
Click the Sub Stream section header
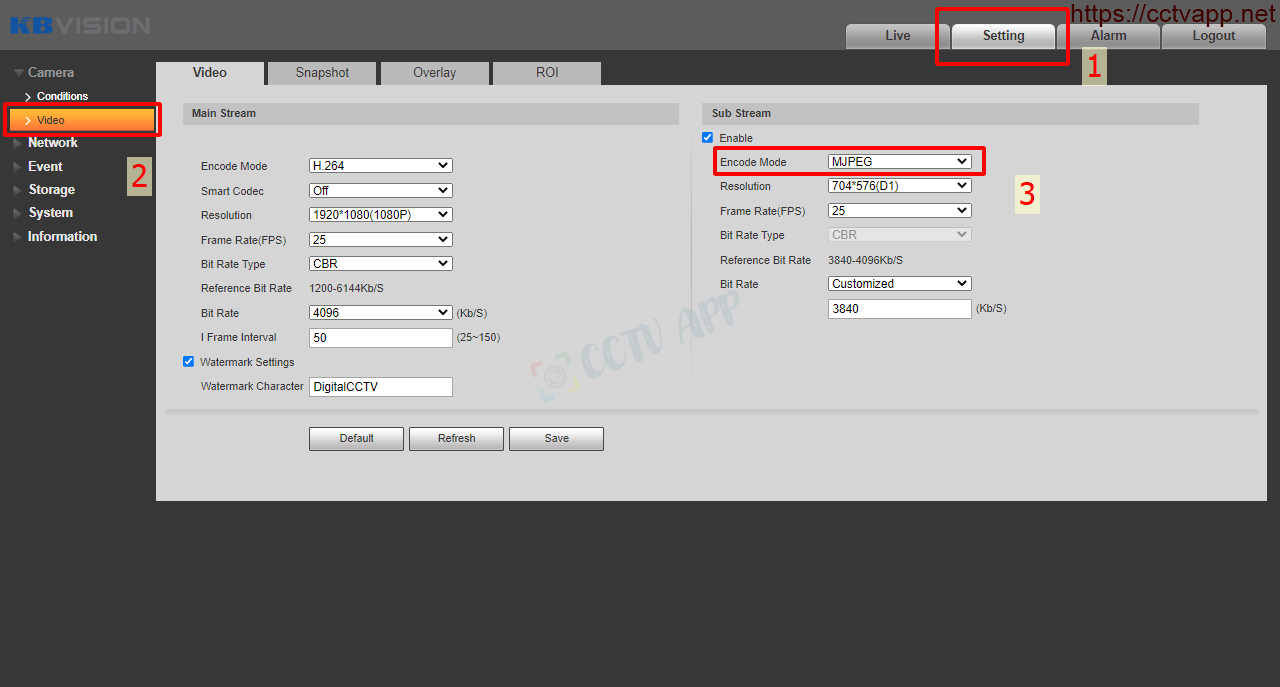[x=950, y=113]
